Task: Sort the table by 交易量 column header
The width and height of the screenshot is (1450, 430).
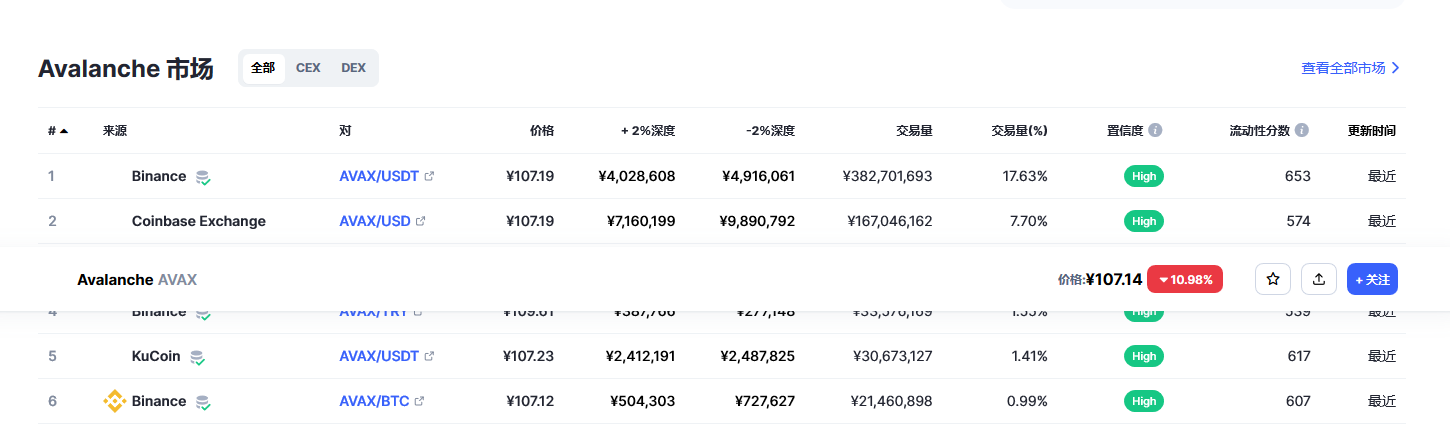Action: tap(914, 130)
